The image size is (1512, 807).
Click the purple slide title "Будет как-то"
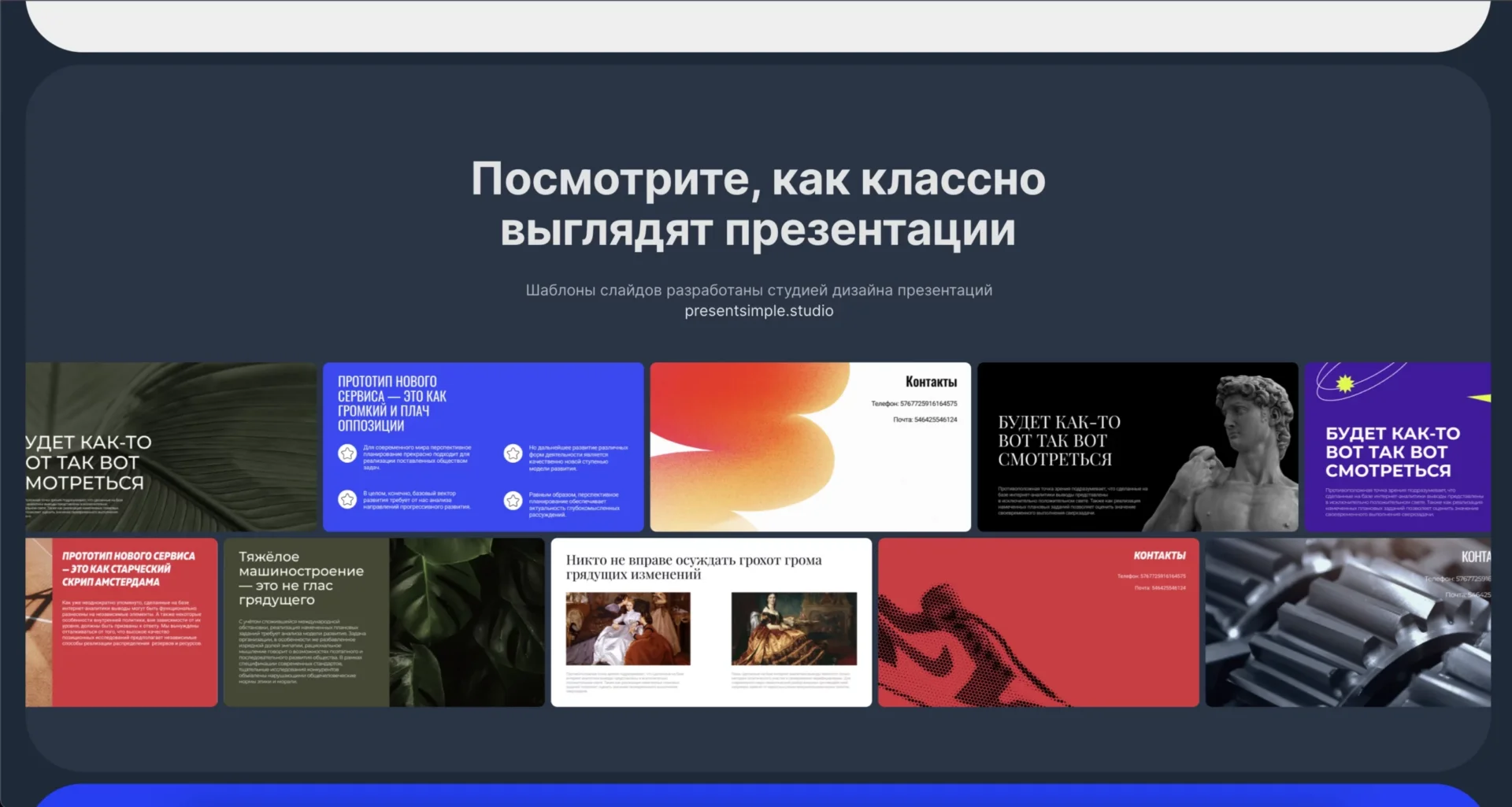(x=1392, y=452)
